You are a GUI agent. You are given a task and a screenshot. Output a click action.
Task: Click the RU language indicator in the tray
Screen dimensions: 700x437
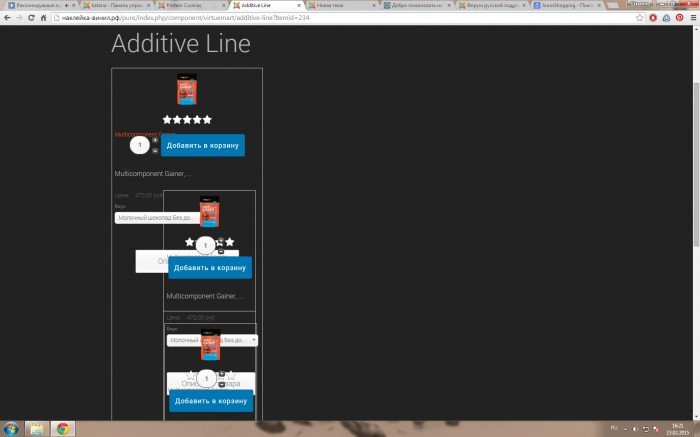(614, 428)
